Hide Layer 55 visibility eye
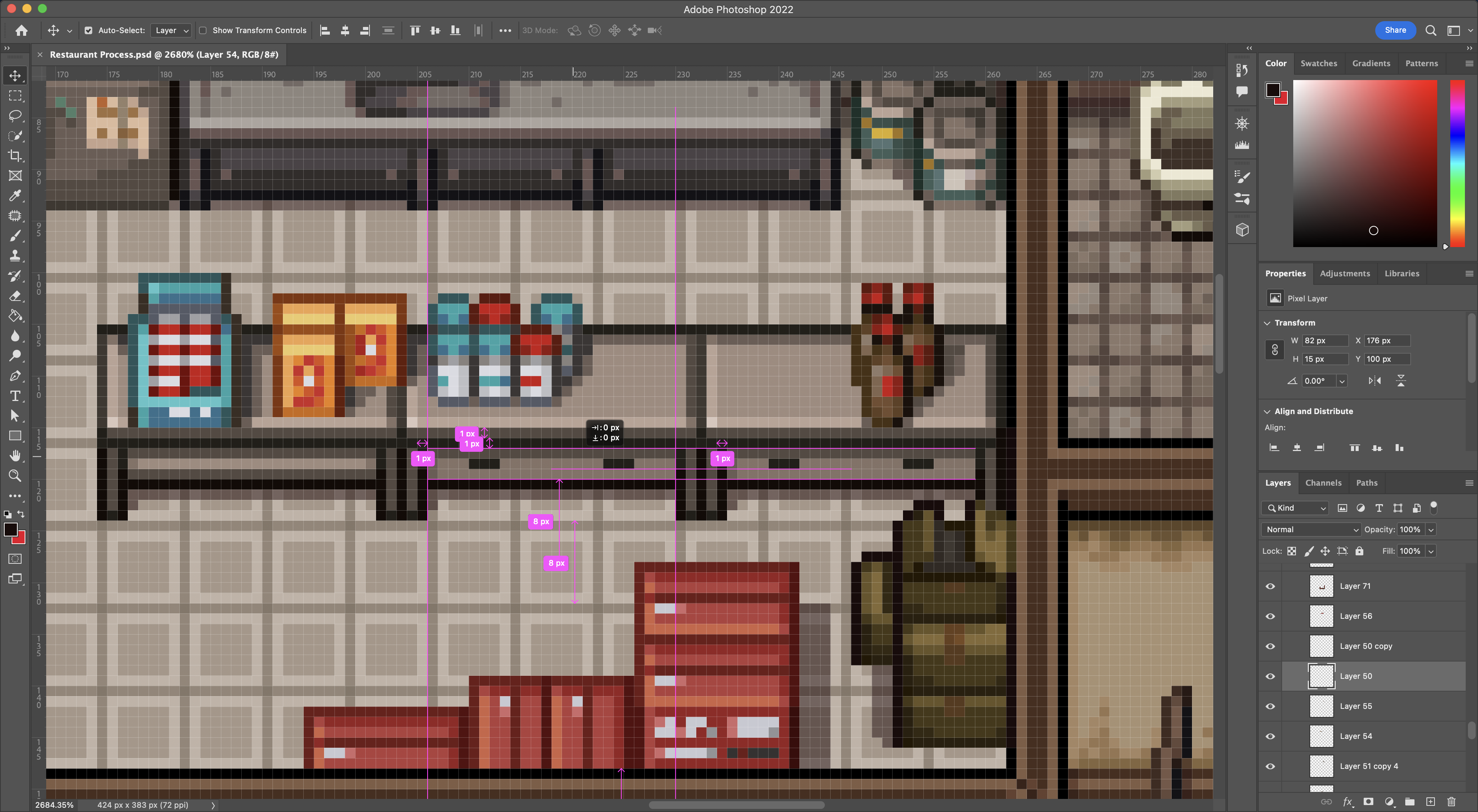Screen dimensions: 1478x812 [x=1270, y=707]
